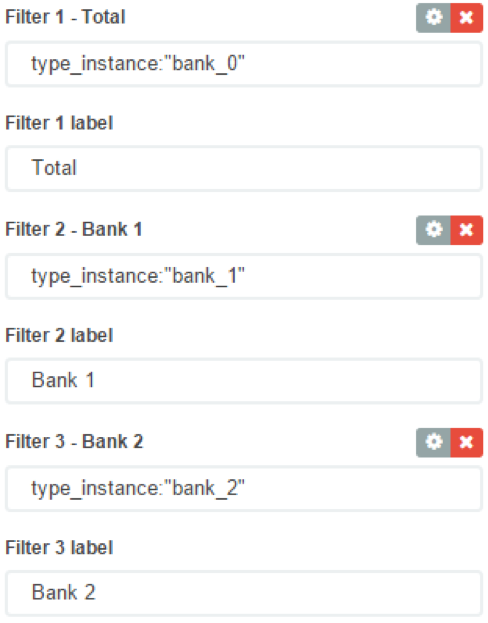Open settings gear for Filter 2 - Bank 1
Image resolution: width=488 pixels, height=623 pixels.
pyautogui.click(x=433, y=230)
